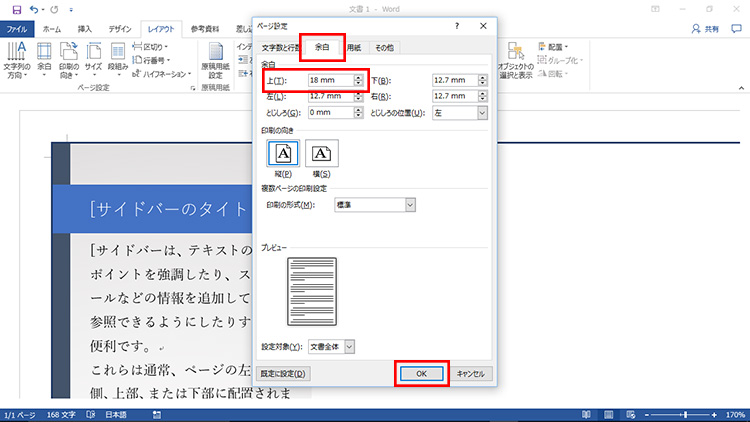This screenshot has height=422, width=750.
Task: Click the Save icon in the quick access toolbar
Action: pyautogui.click(x=16, y=9)
